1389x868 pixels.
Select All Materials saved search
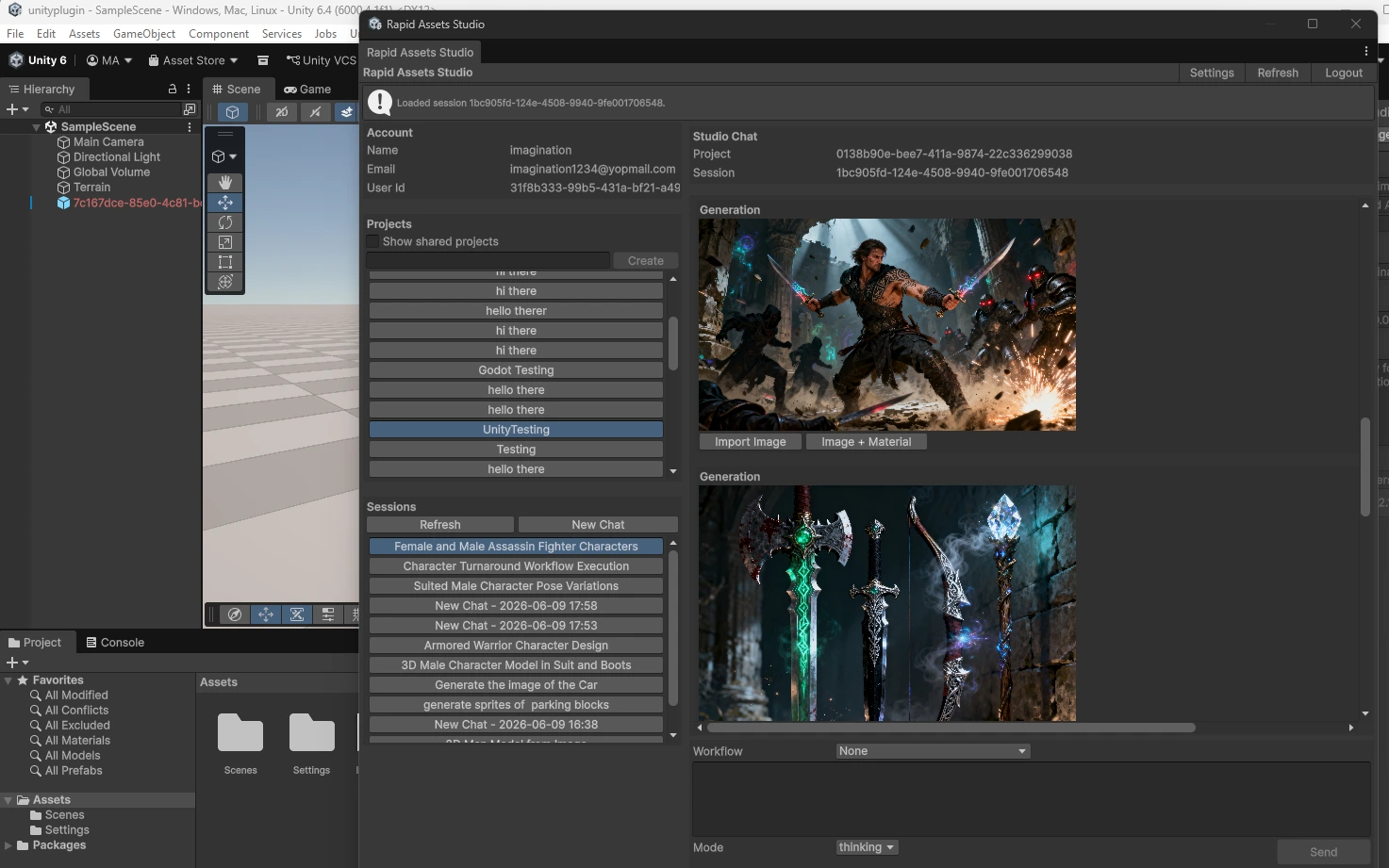(77, 741)
